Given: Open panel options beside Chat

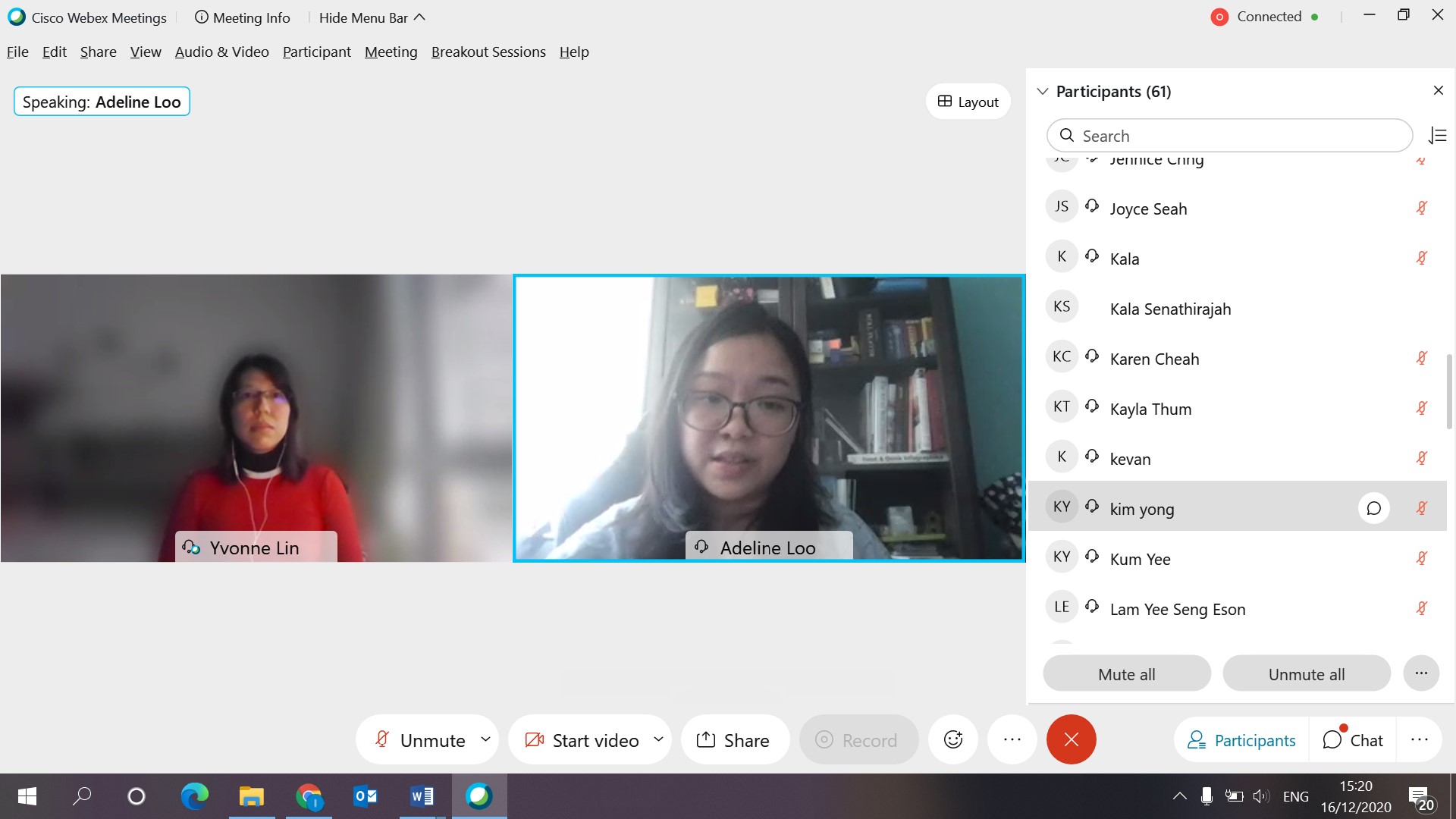Looking at the screenshot, I should (1420, 739).
